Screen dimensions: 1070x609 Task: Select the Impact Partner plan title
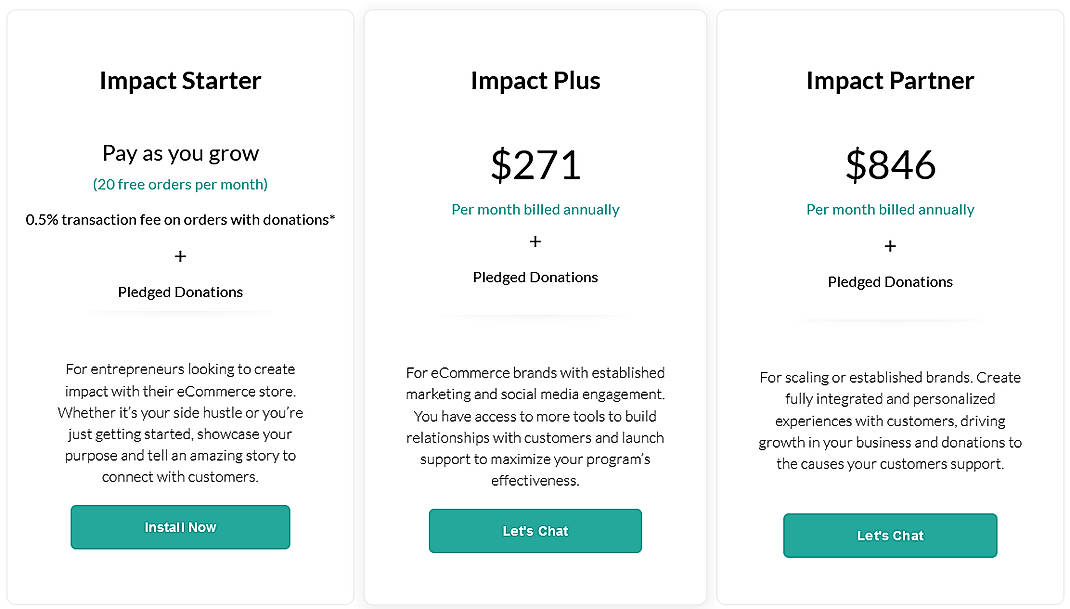tap(889, 80)
